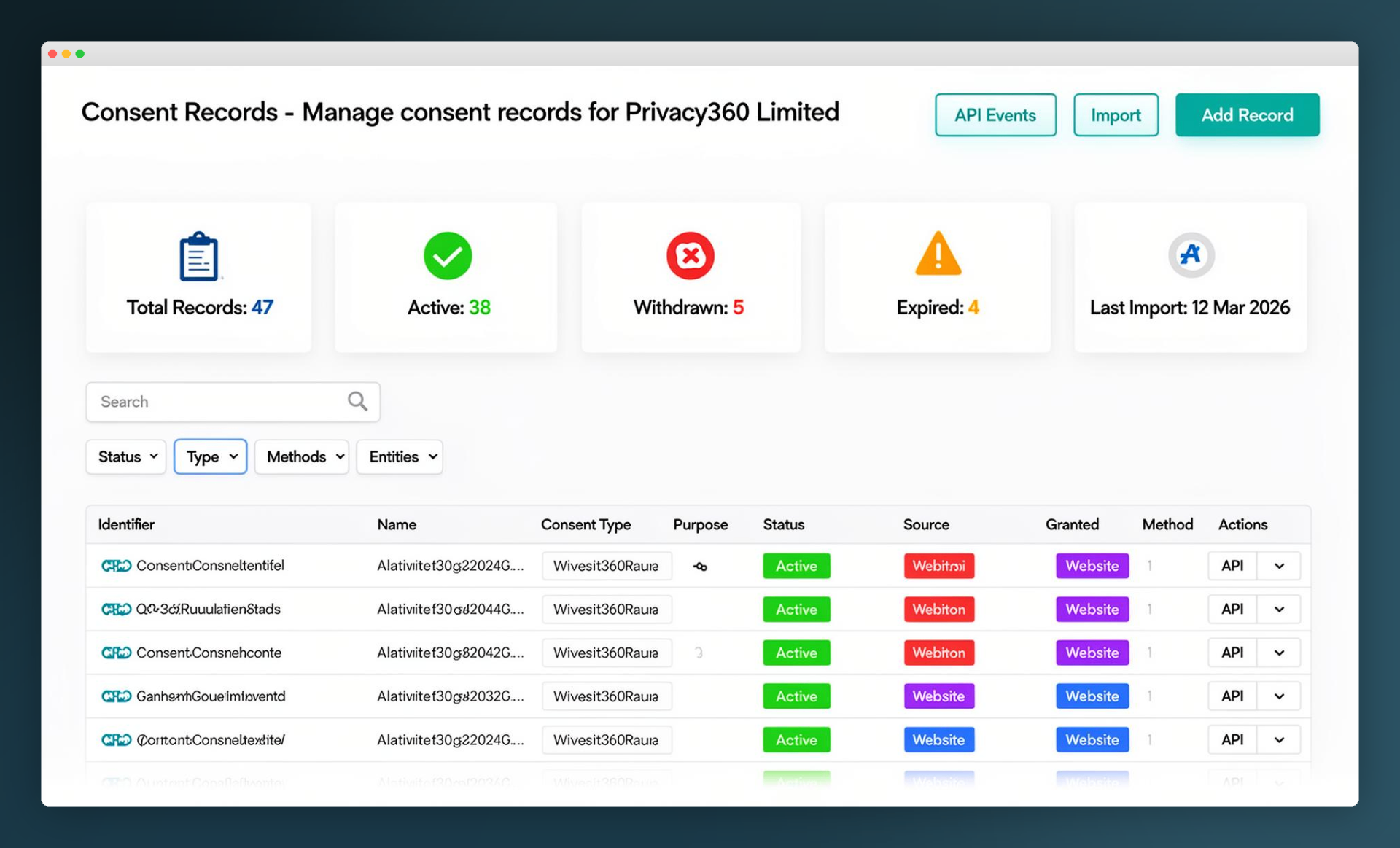This screenshot has height=848, width=1400.
Task: Sort by Name column header
Action: (397, 524)
